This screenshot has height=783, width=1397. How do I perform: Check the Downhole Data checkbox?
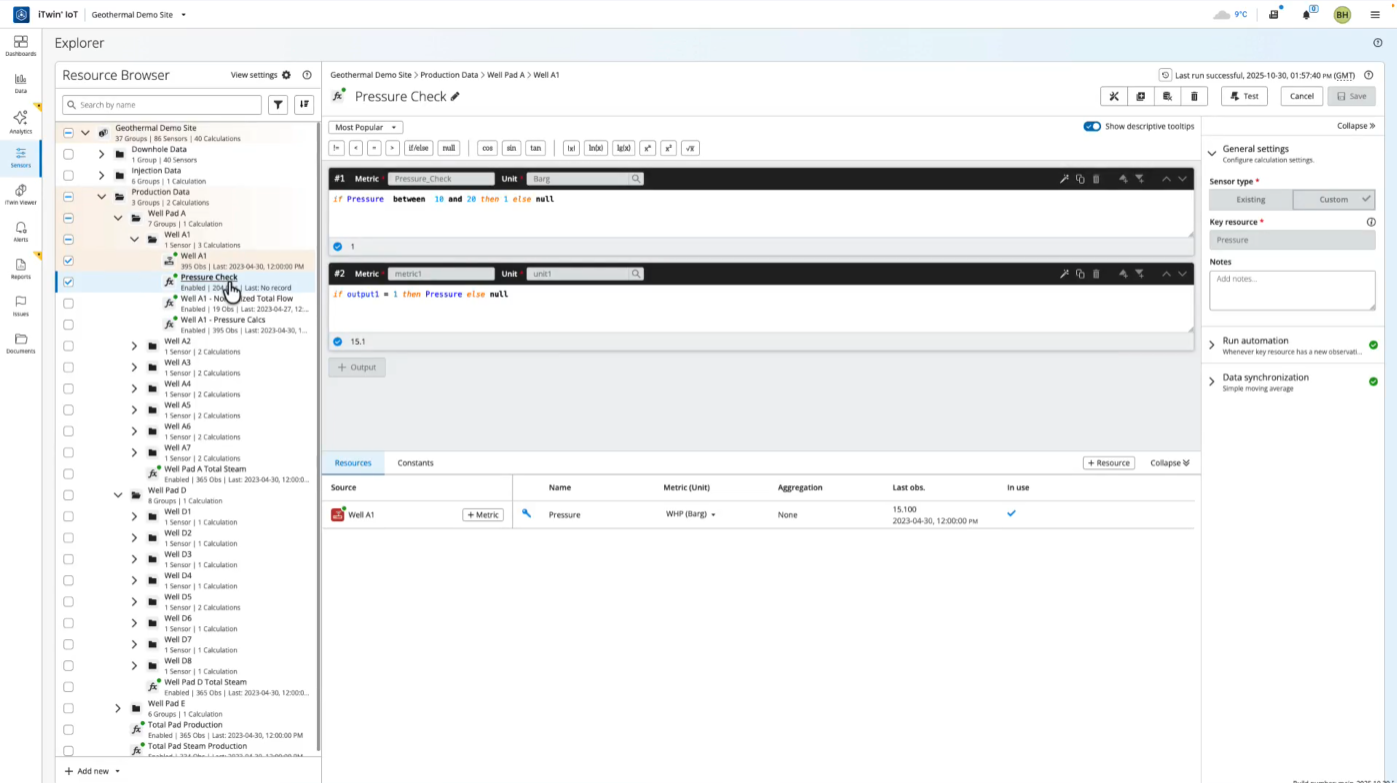coord(68,154)
